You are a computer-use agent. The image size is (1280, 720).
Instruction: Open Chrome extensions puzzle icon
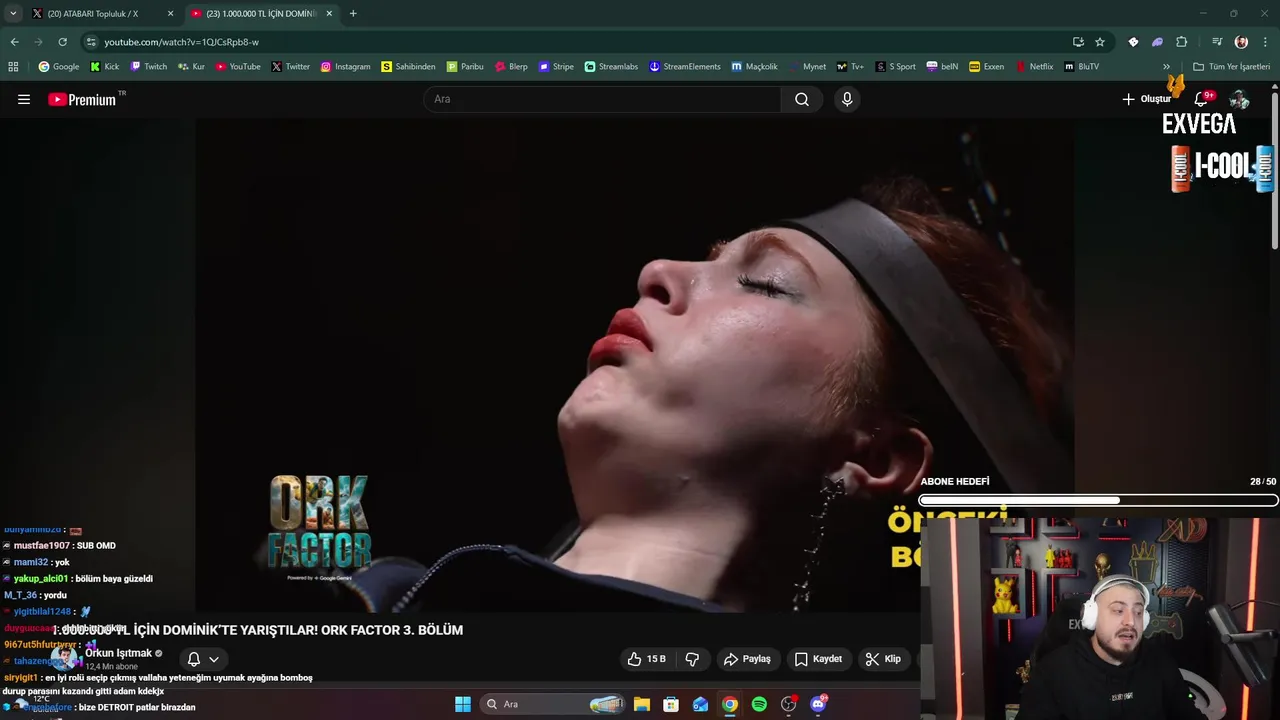1181,42
